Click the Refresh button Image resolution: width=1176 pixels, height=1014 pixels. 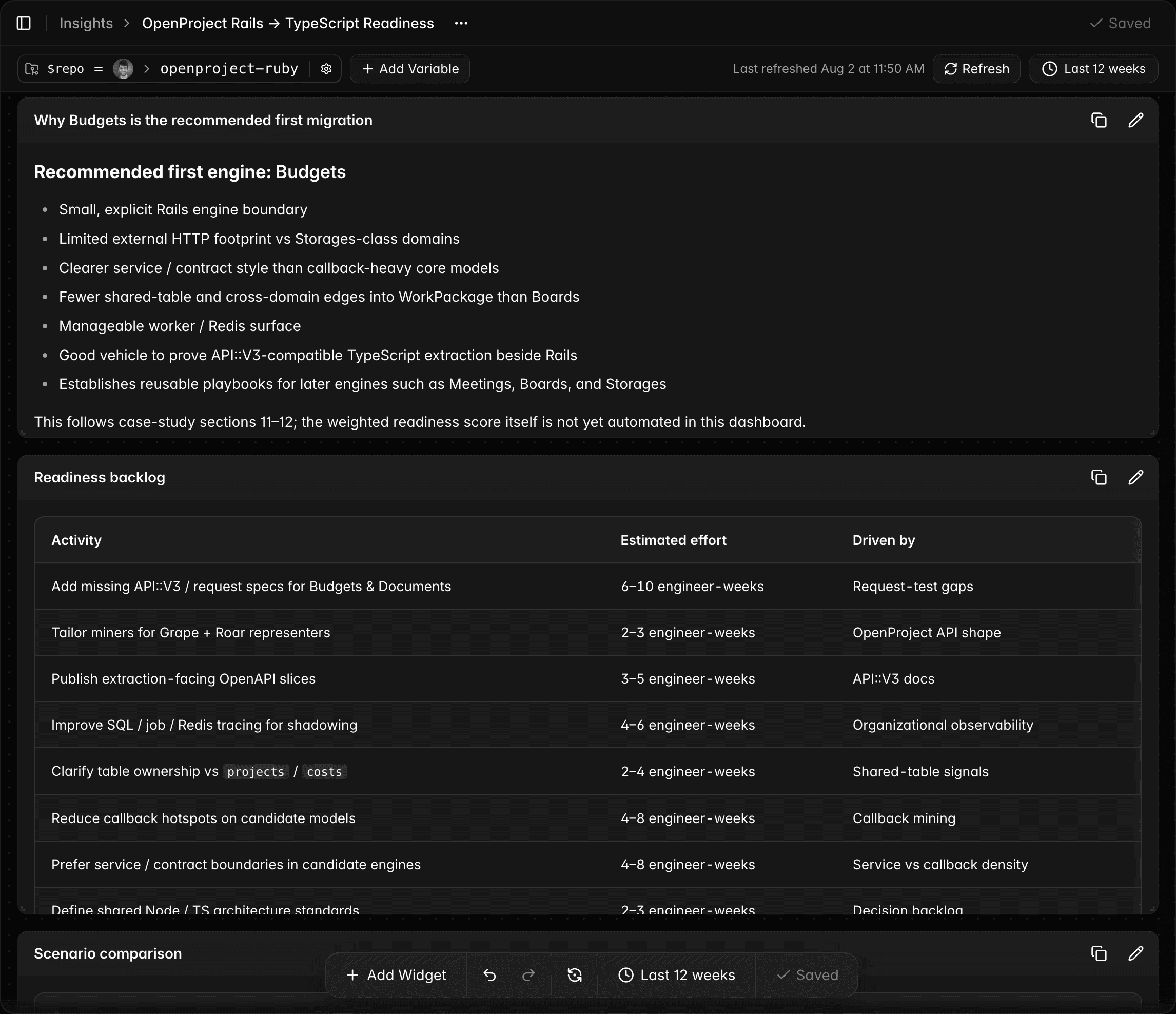(976, 69)
